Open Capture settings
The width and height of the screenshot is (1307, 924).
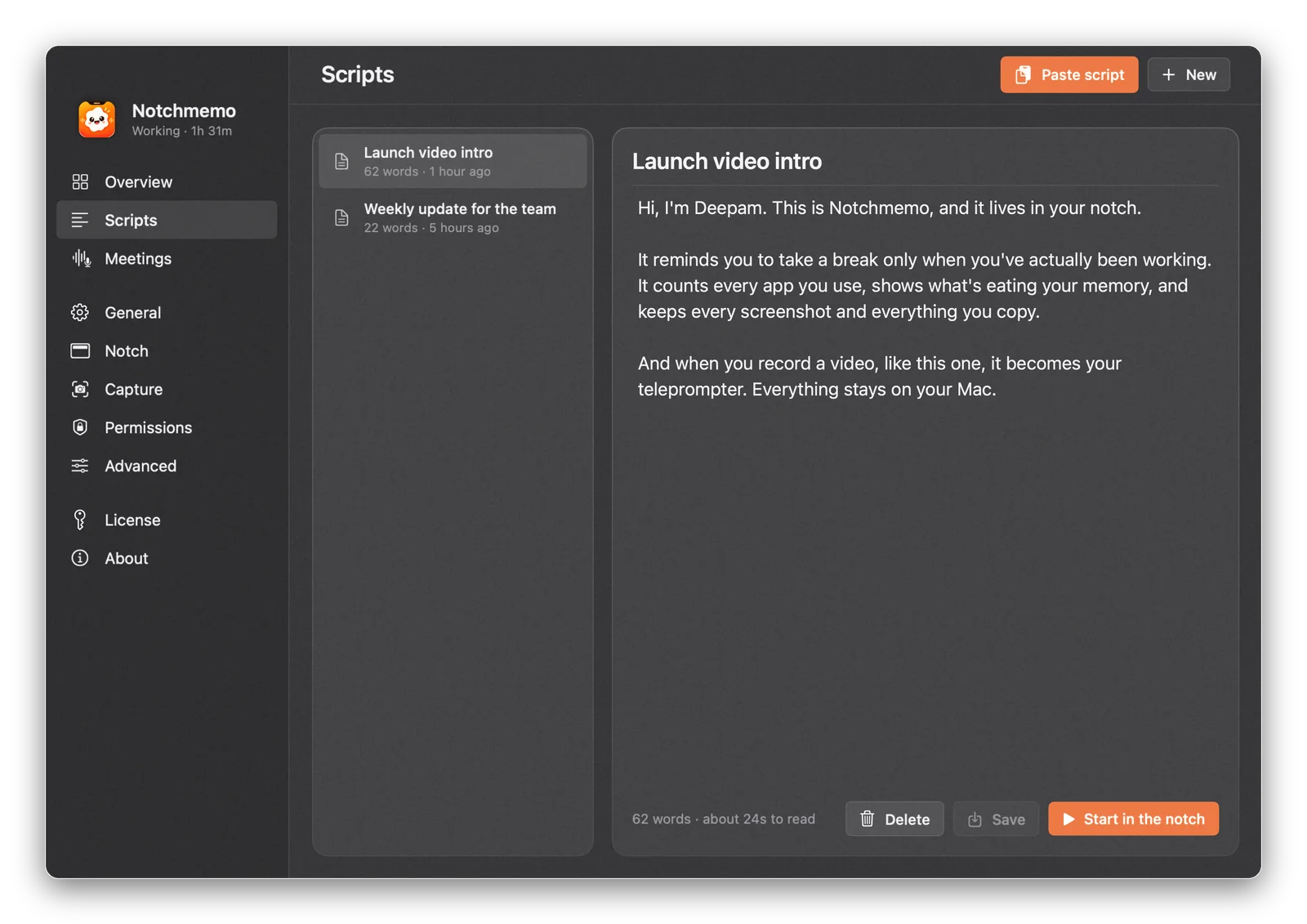167,389
